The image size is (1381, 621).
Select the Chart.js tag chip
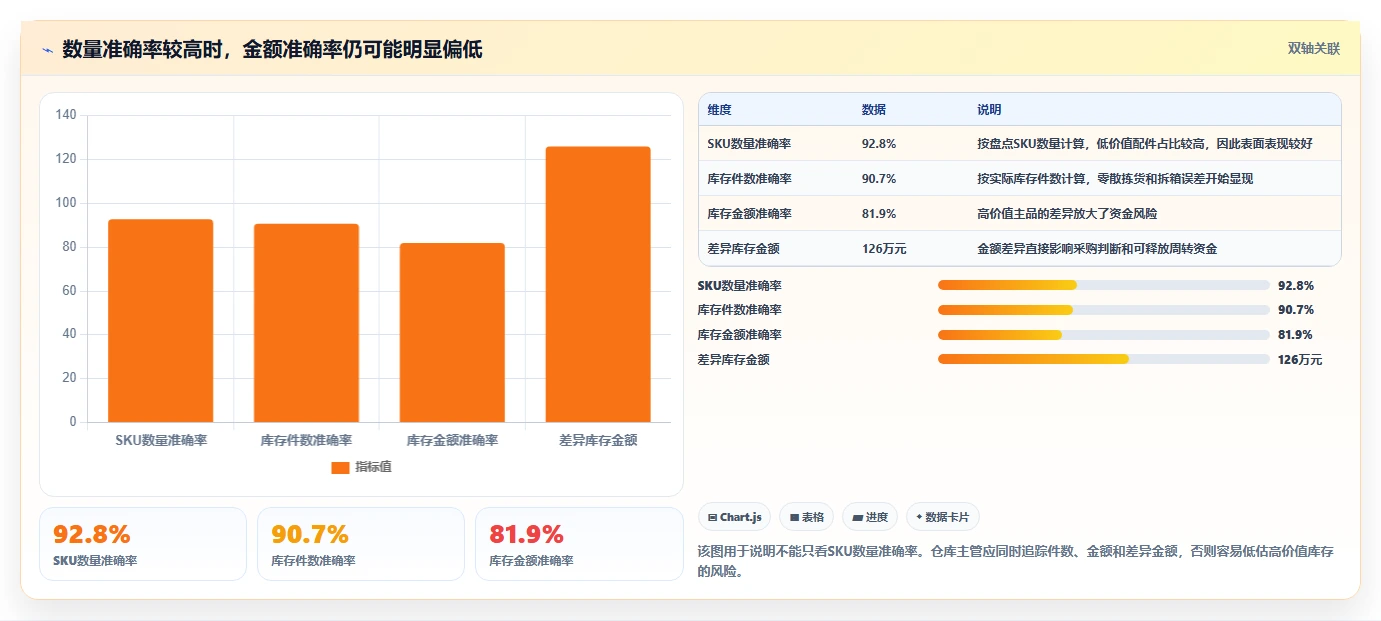point(734,517)
